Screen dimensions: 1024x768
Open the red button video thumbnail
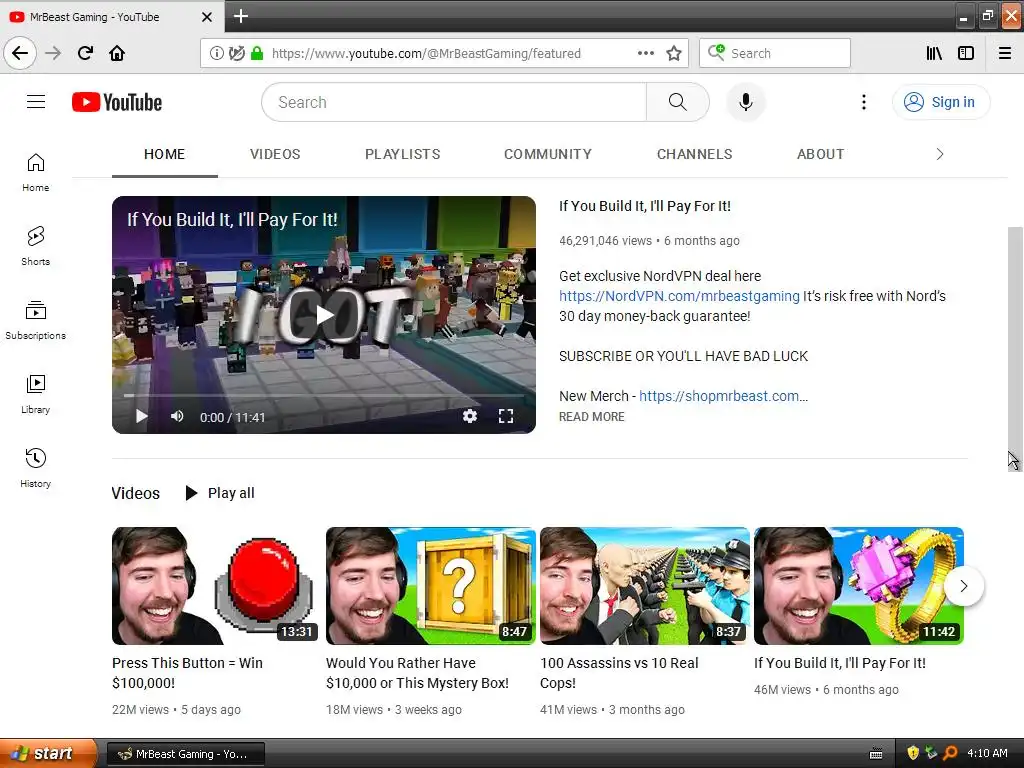pos(216,586)
